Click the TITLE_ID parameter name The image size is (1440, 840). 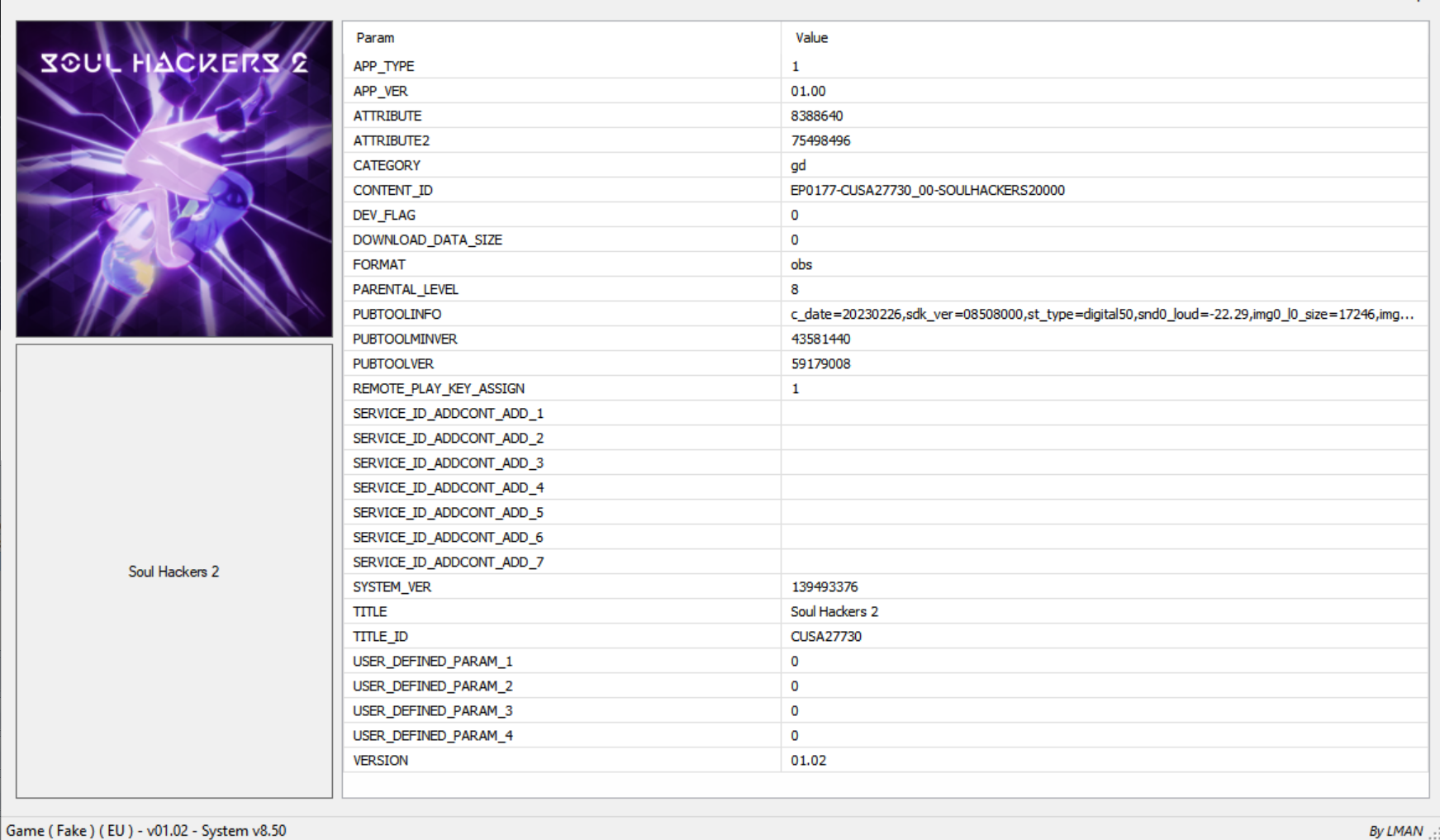pos(380,636)
